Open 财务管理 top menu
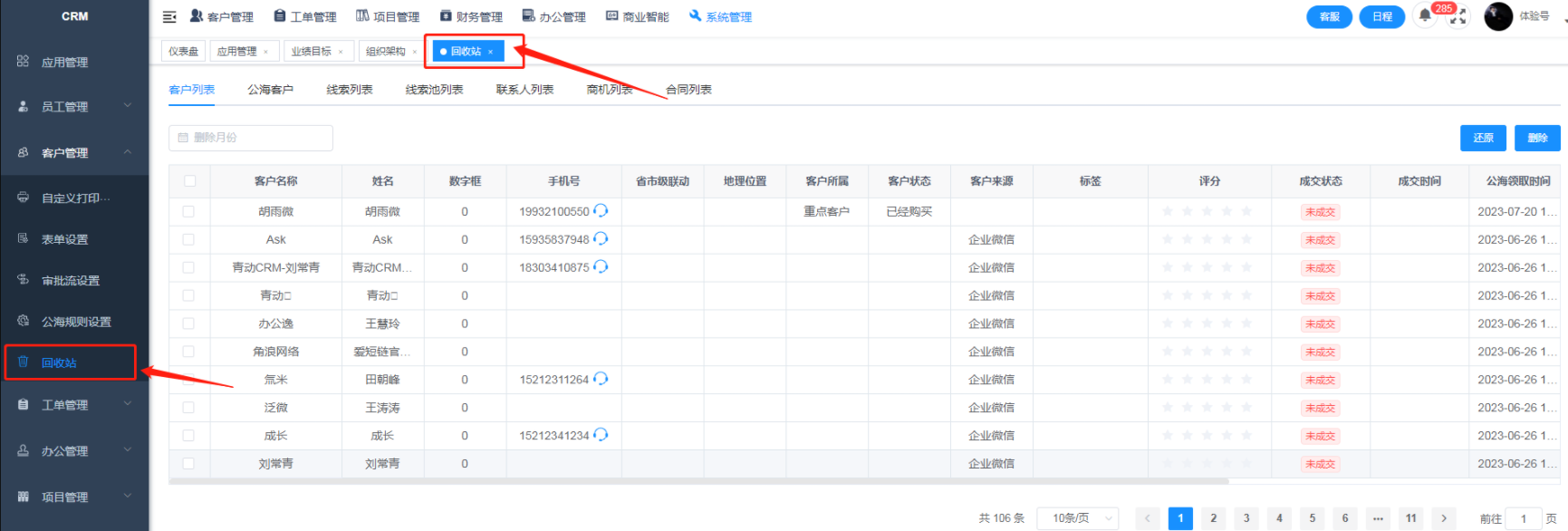Viewport: 1568px width, 531px height. [471, 16]
